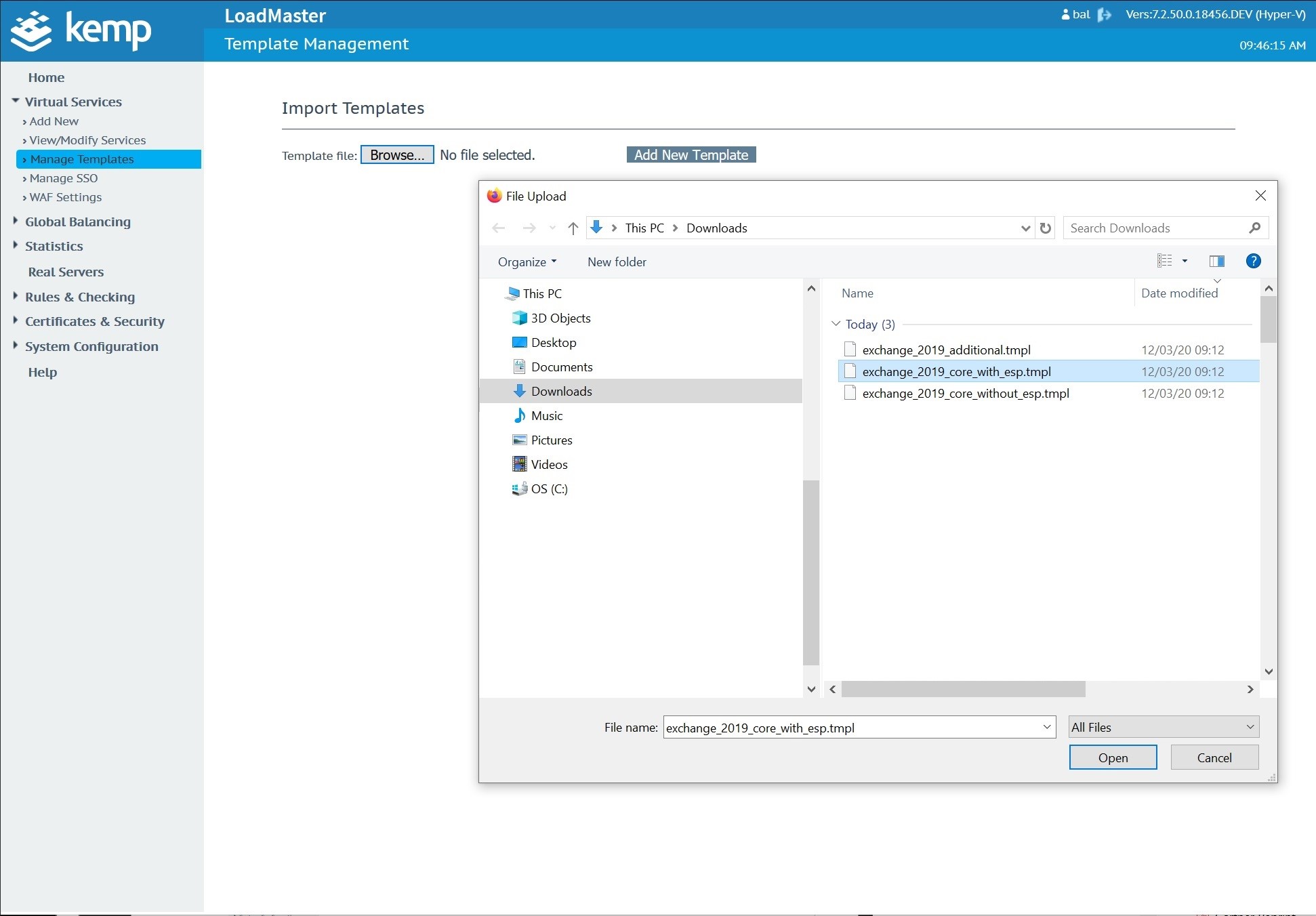The height and width of the screenshot is (916, 1316).
Task: Click the logout icon next to bal
Action: pos(1104,15)
